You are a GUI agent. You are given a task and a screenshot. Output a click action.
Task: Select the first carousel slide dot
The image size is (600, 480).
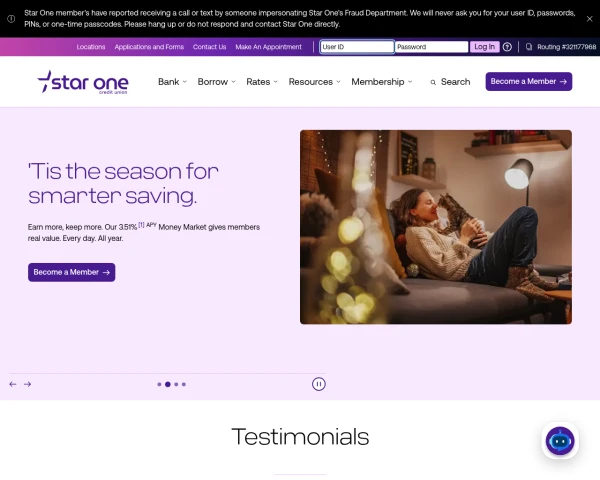(x=159, y=384)
